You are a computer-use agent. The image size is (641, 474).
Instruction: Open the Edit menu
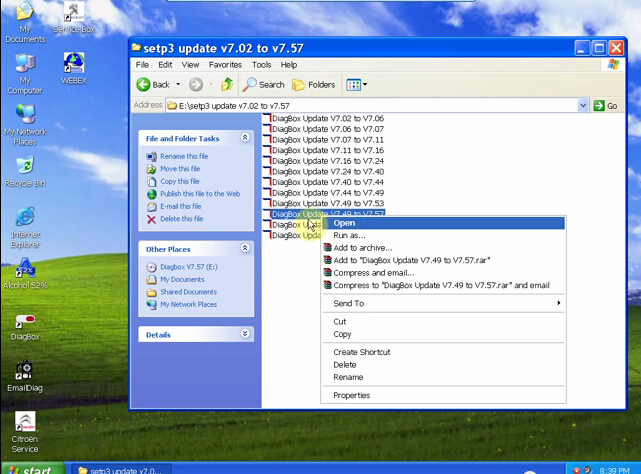click(x=165, y=65)
